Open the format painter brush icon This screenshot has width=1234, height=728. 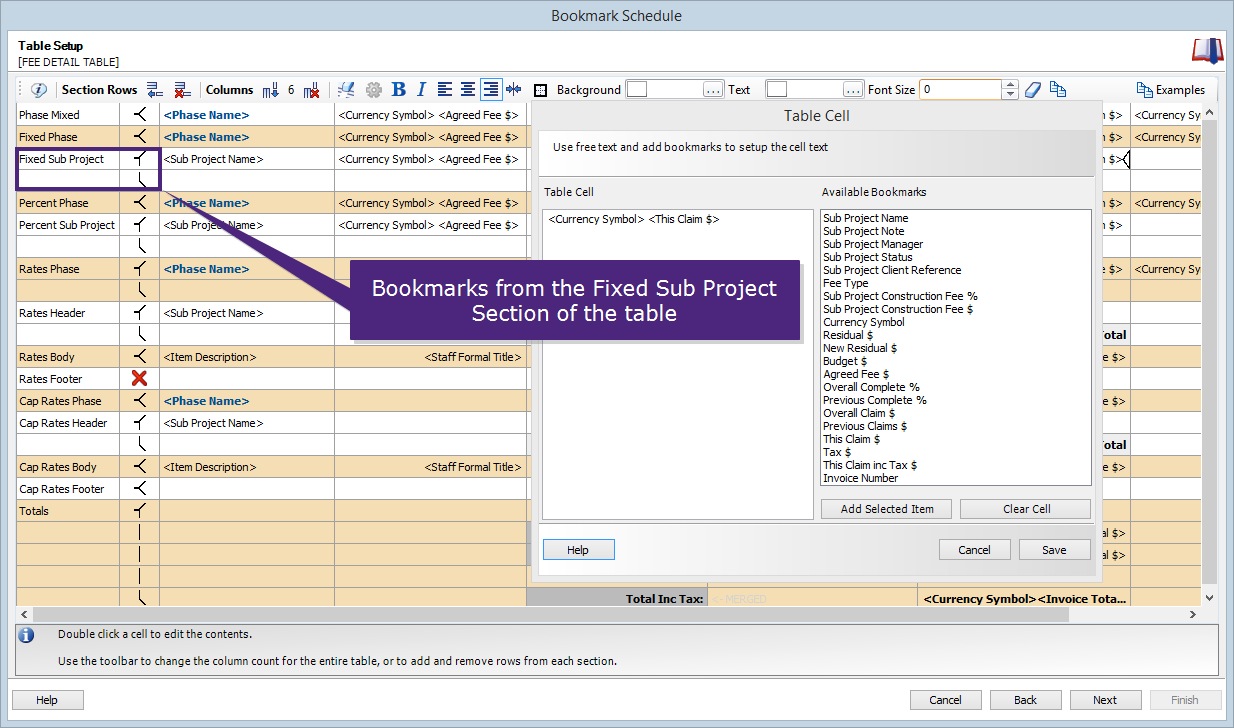346,89
